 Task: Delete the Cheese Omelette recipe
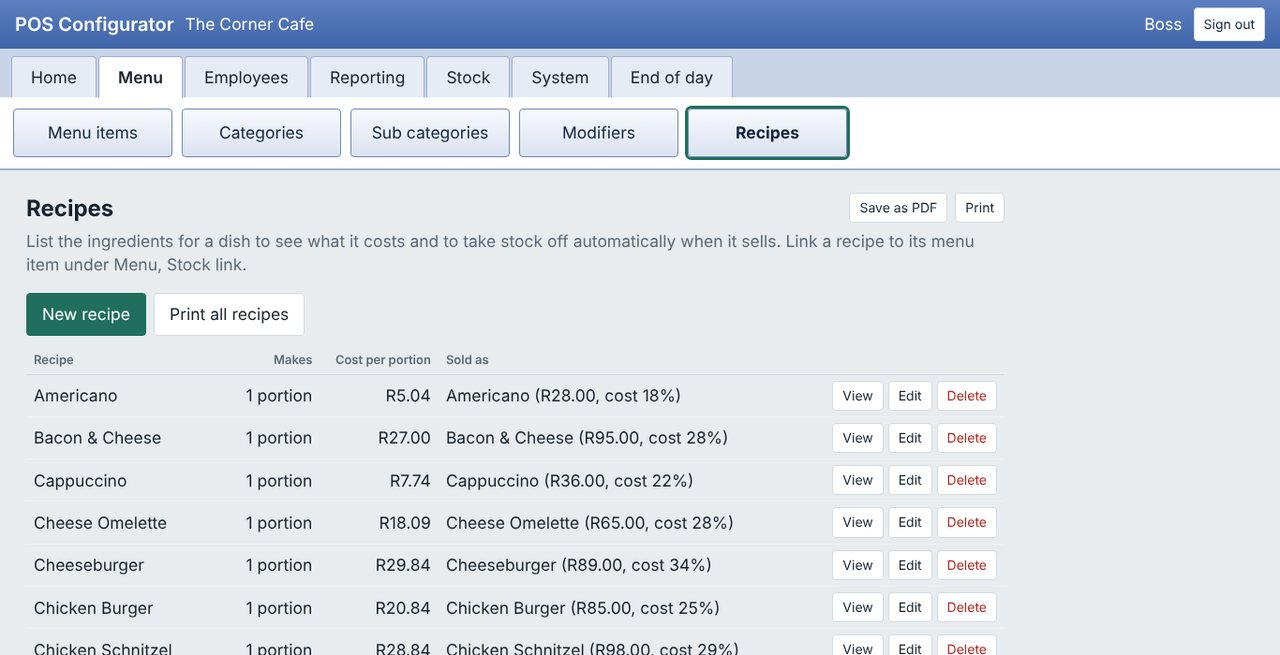(x=967, y=522)
